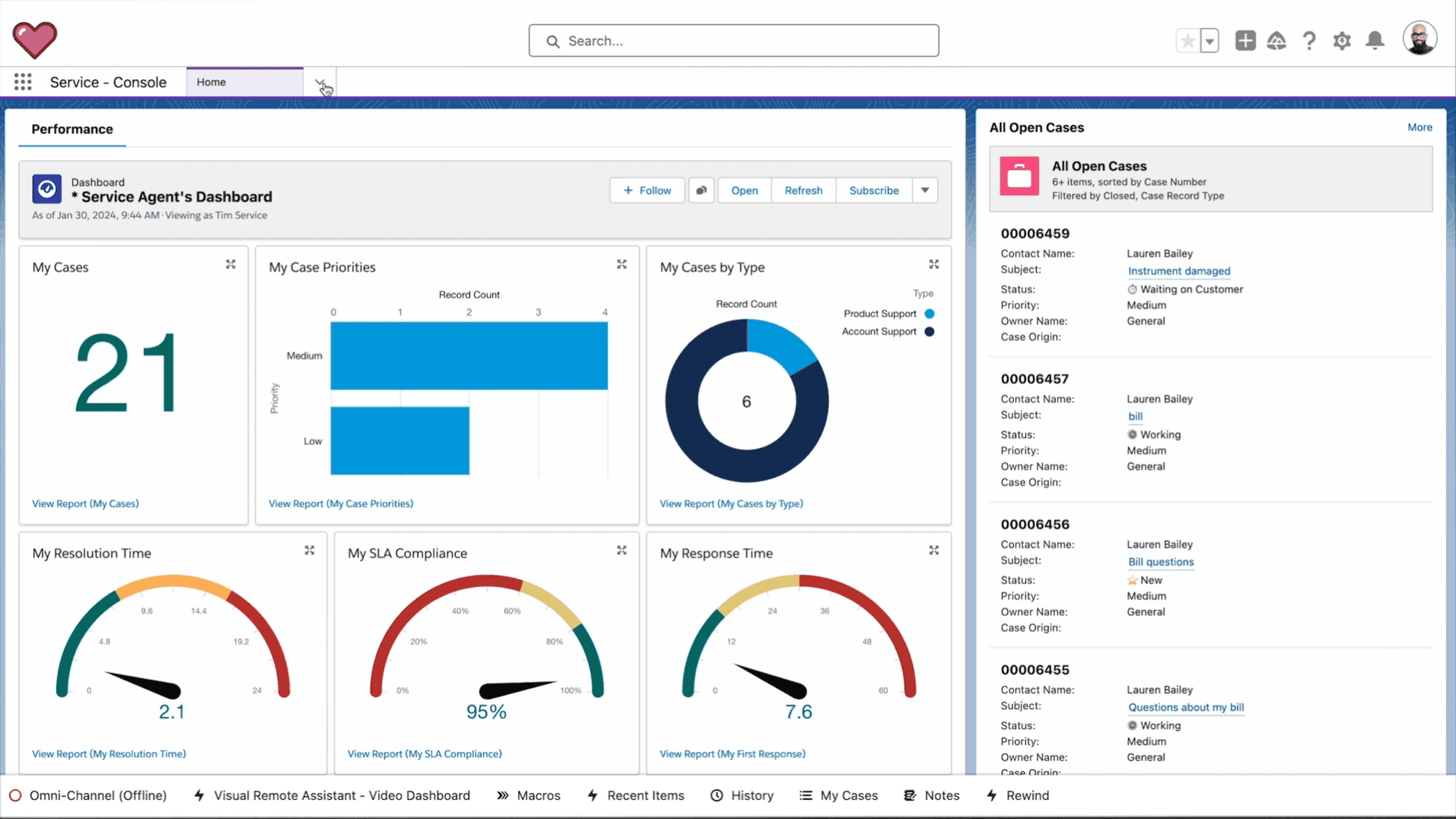This screenshot has height=819, width=1456.
Task: Expand the Subscribe button dropdown
Action: point(925,190)
